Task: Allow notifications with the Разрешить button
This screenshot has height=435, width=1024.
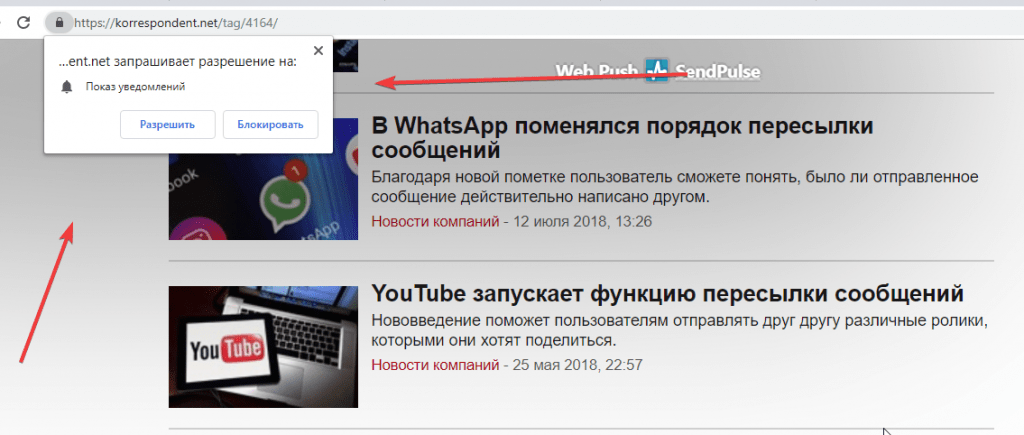Action: [x=168, y=125]
